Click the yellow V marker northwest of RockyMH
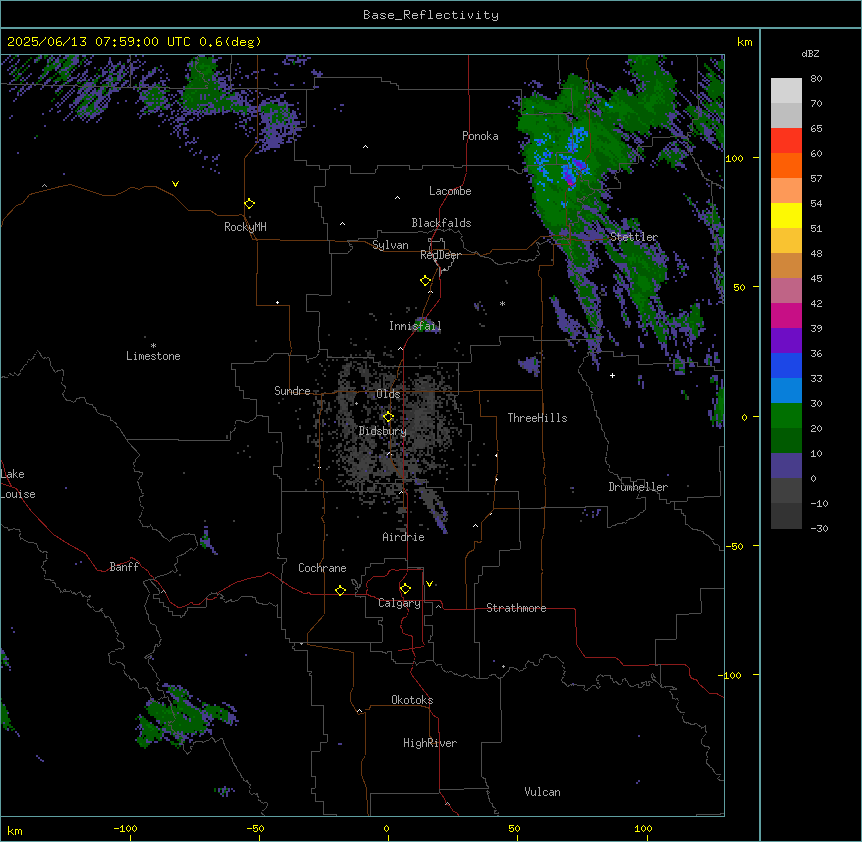The image size is (862, 842). pyautogui.click(x=175, y=184)
